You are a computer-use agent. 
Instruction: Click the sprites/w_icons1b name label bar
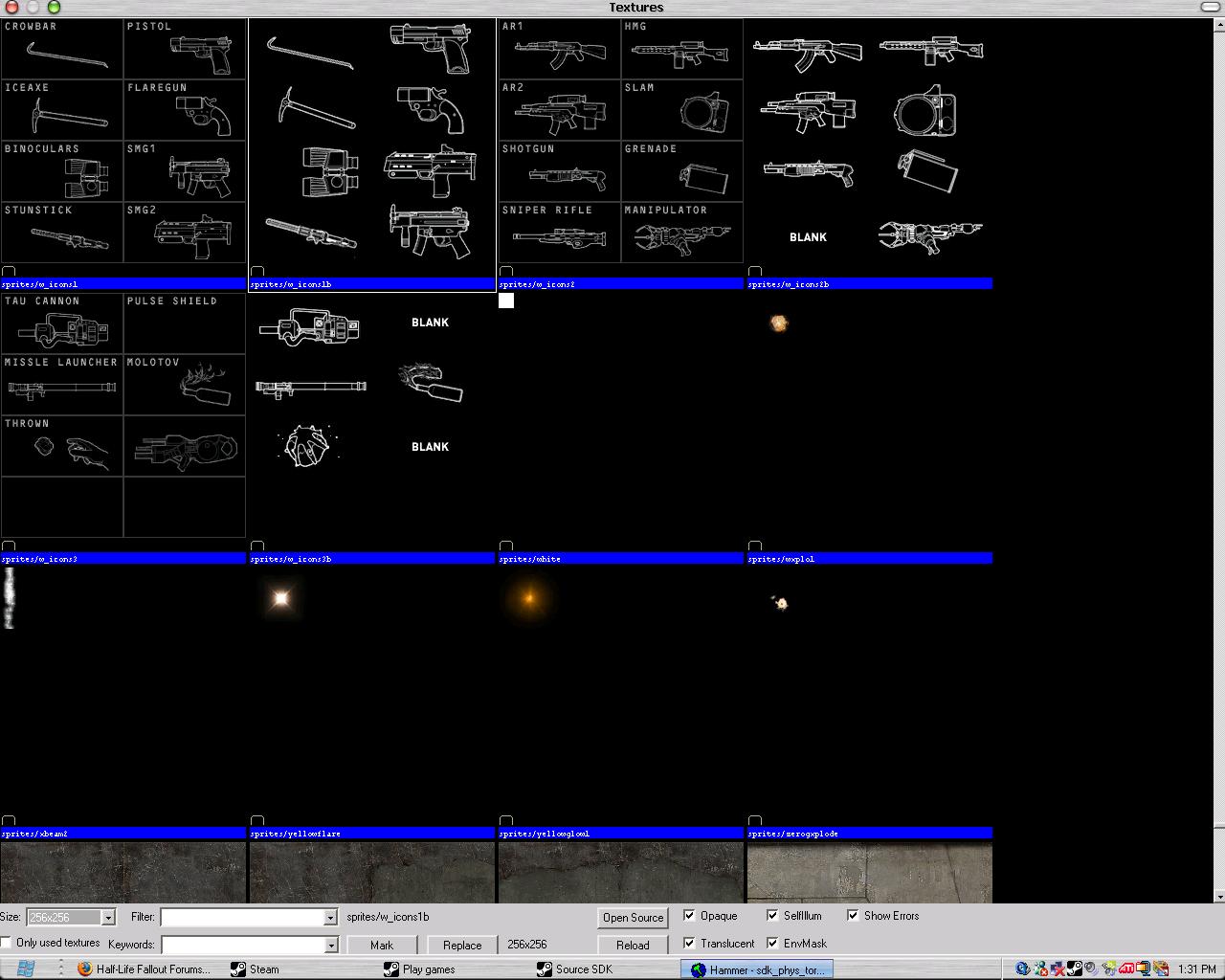[372, 284]
